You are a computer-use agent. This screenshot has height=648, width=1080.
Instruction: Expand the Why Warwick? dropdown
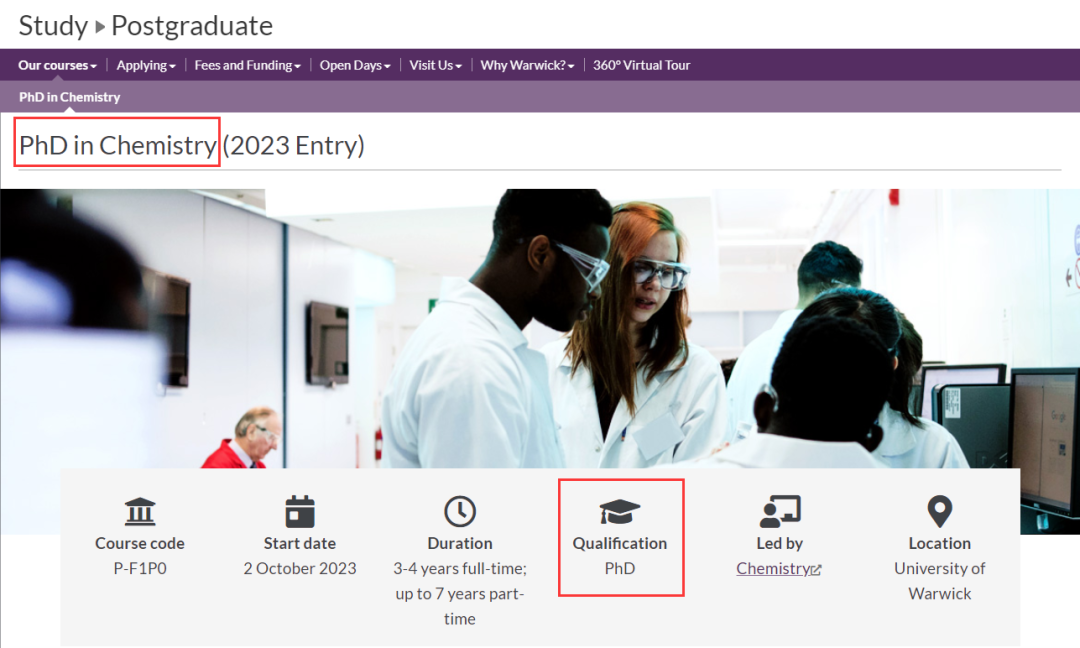(527, 65)
